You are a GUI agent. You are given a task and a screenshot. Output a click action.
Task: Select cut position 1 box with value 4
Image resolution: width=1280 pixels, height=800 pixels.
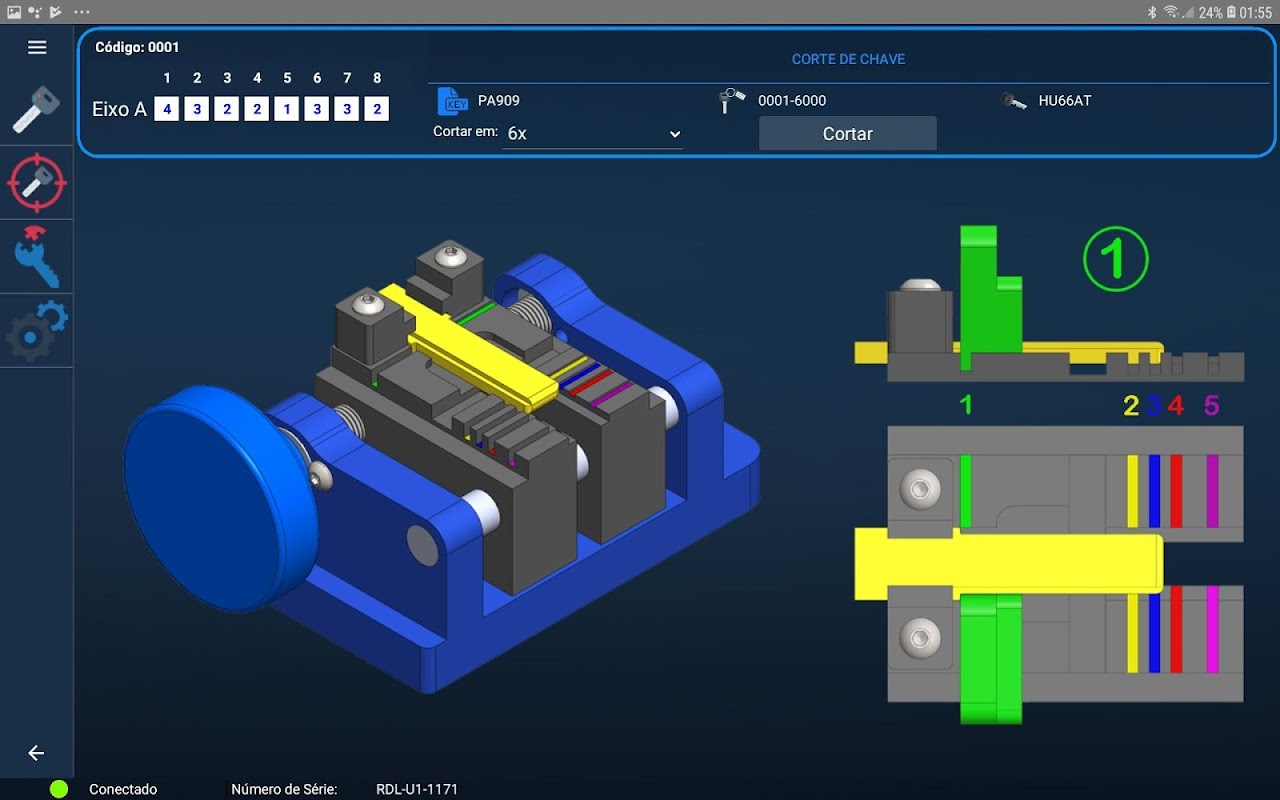click(167, 109)
